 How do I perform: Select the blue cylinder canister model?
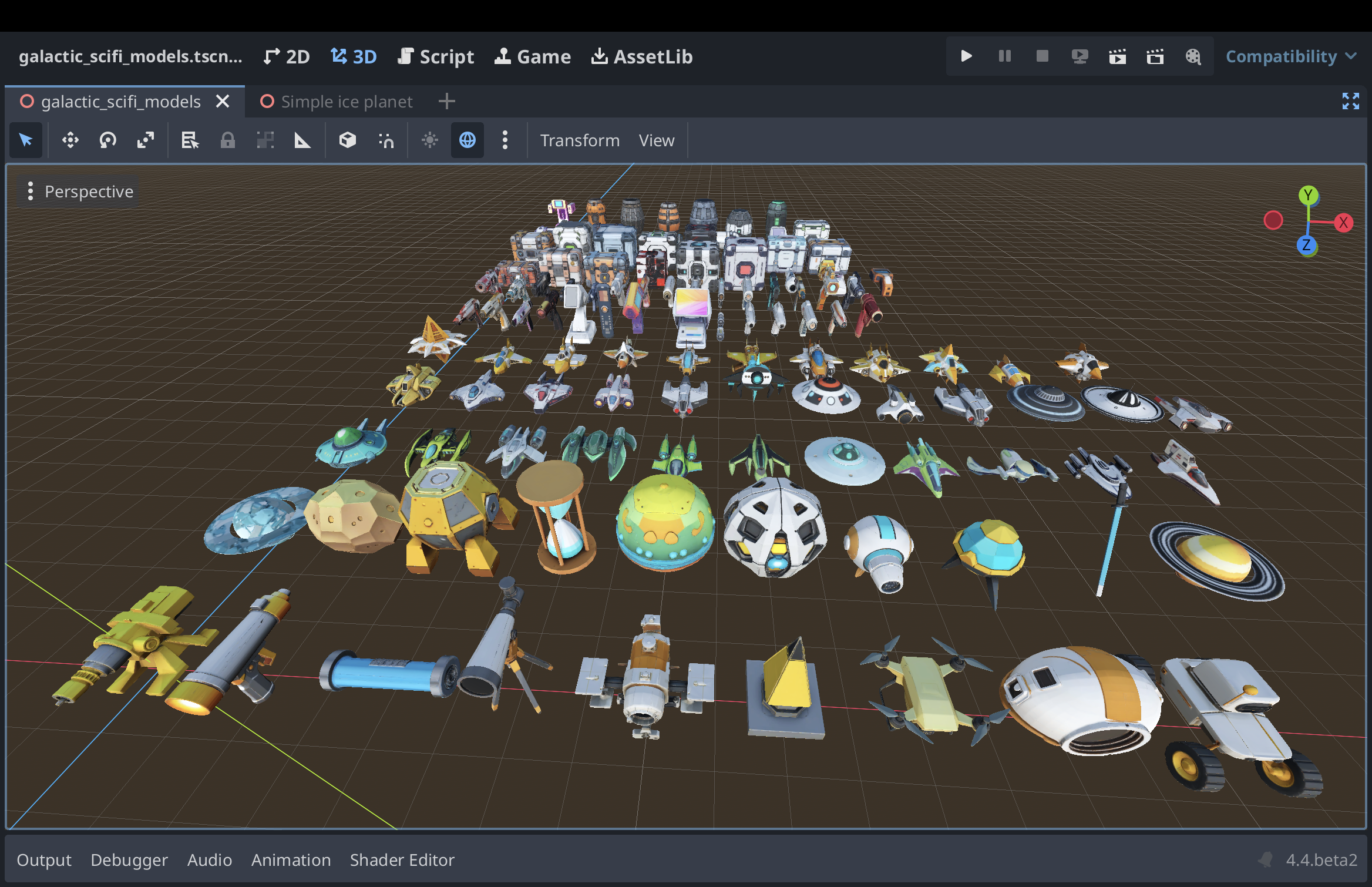coord(389,673)
